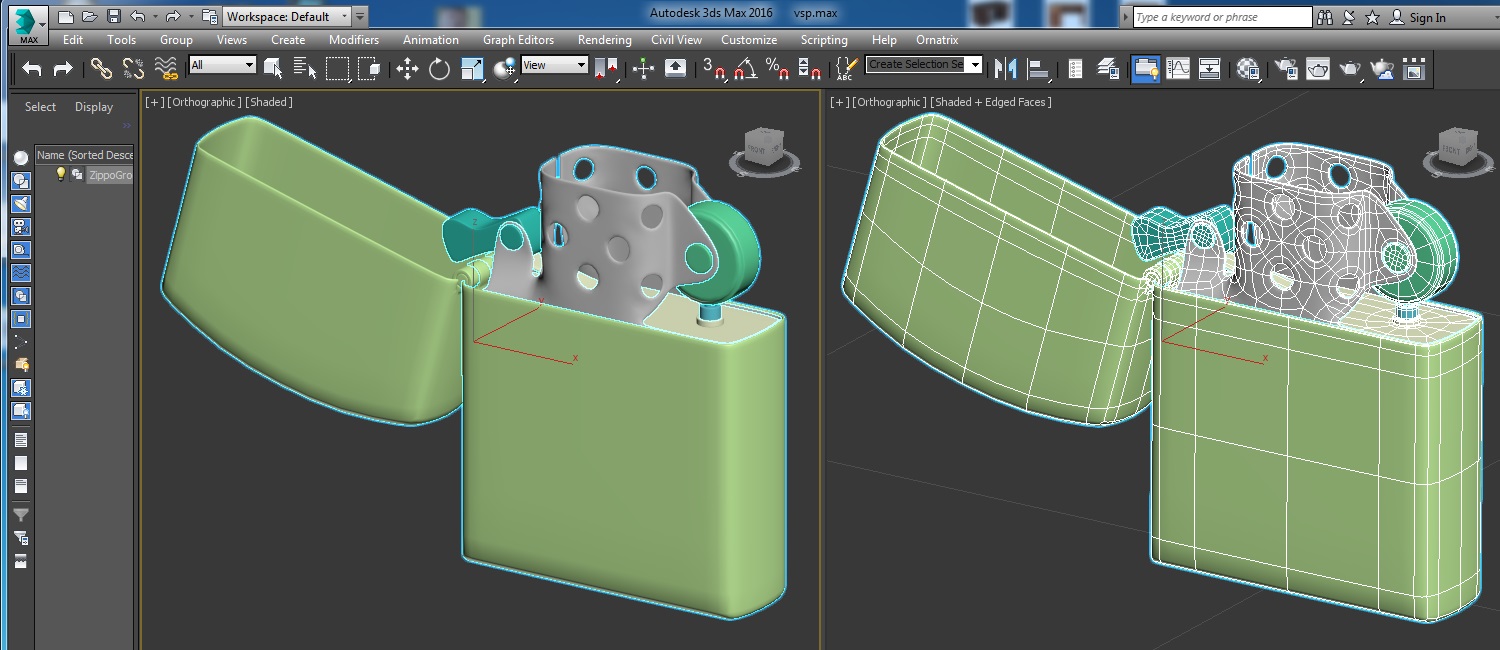Open the Graph Editors menu

coord(518,40)
